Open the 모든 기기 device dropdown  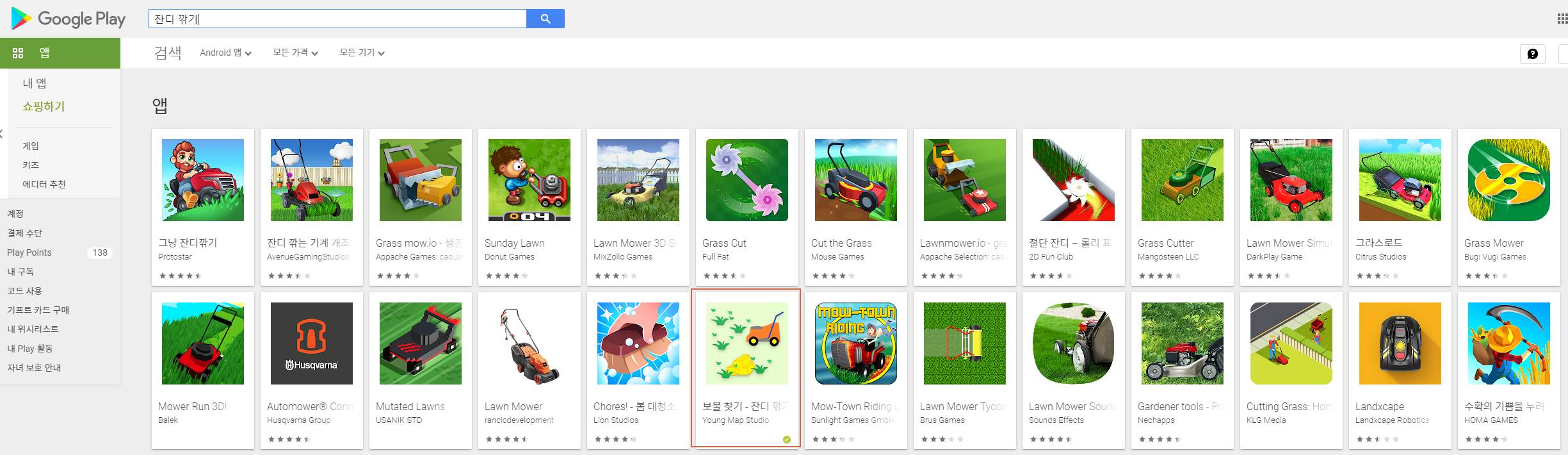click(x=362, y=53)
